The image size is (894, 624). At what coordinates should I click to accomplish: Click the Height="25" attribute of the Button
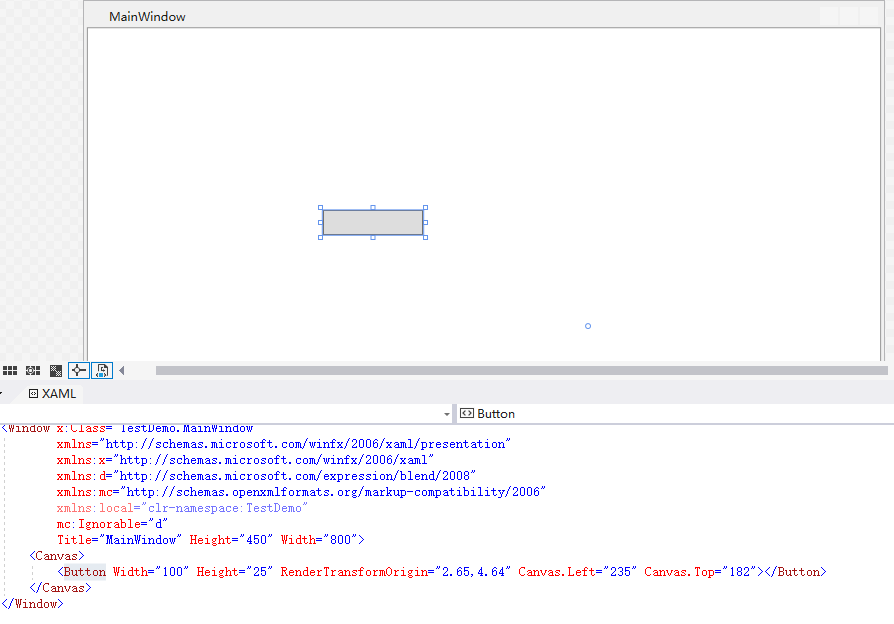point(234,572)
